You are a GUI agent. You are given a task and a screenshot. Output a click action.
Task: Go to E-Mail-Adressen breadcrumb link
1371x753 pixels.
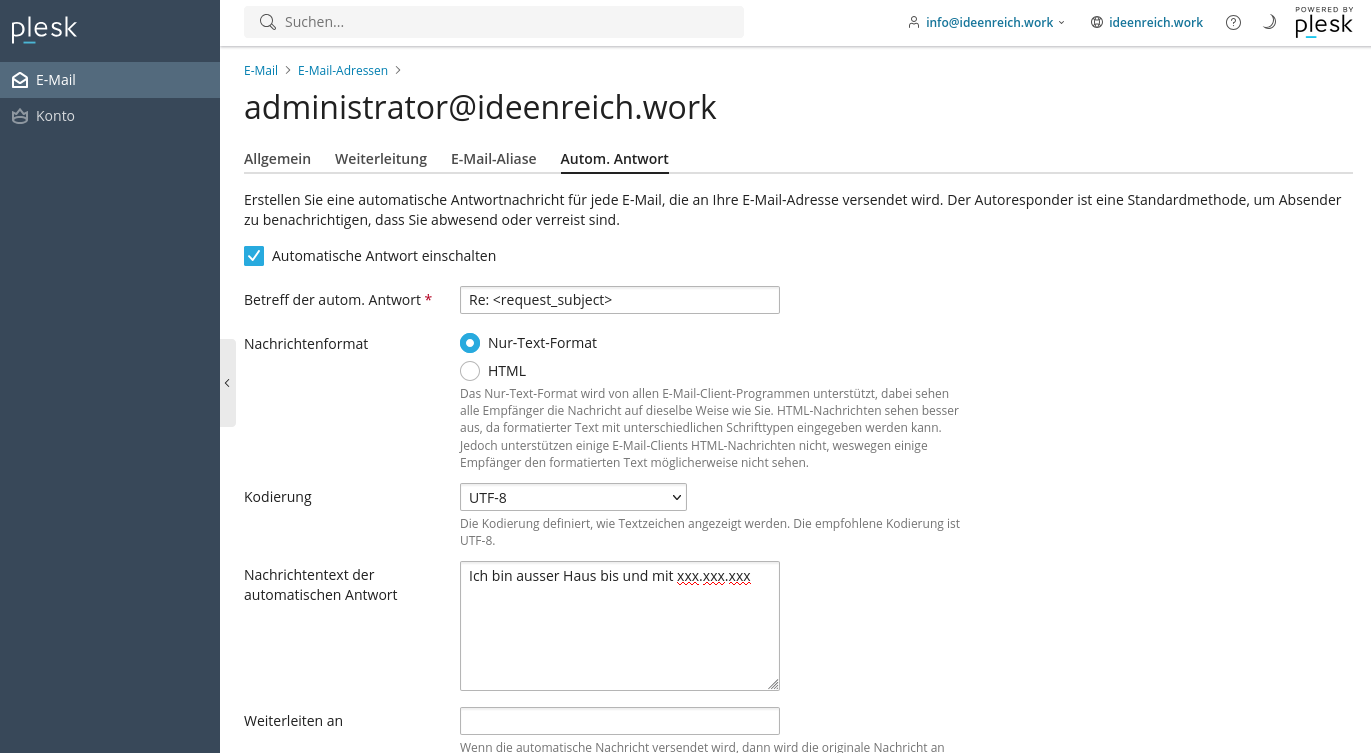tap(343, 71)
